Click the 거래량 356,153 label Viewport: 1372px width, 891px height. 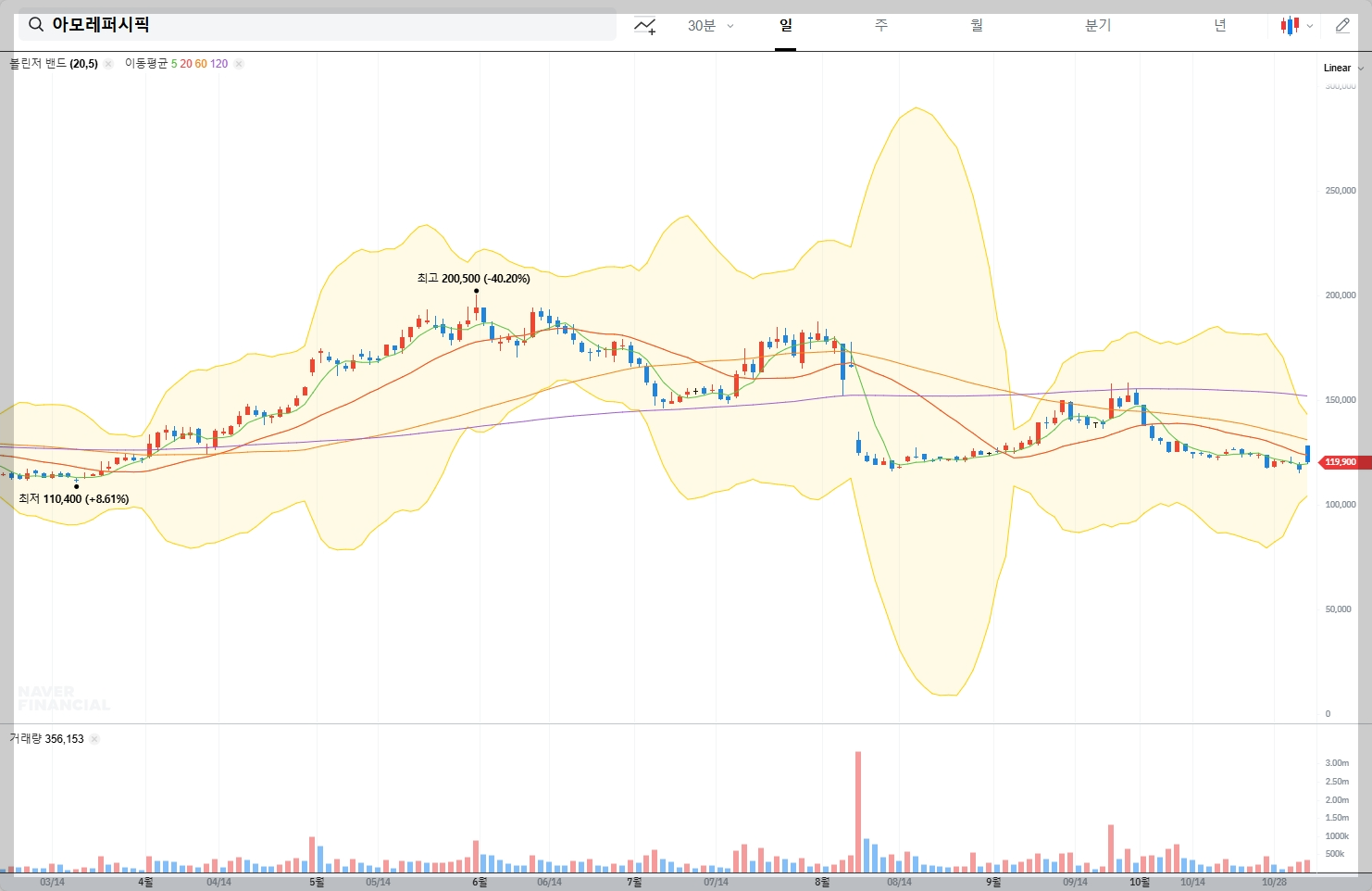pyautogui.click(x=46, y=739)
